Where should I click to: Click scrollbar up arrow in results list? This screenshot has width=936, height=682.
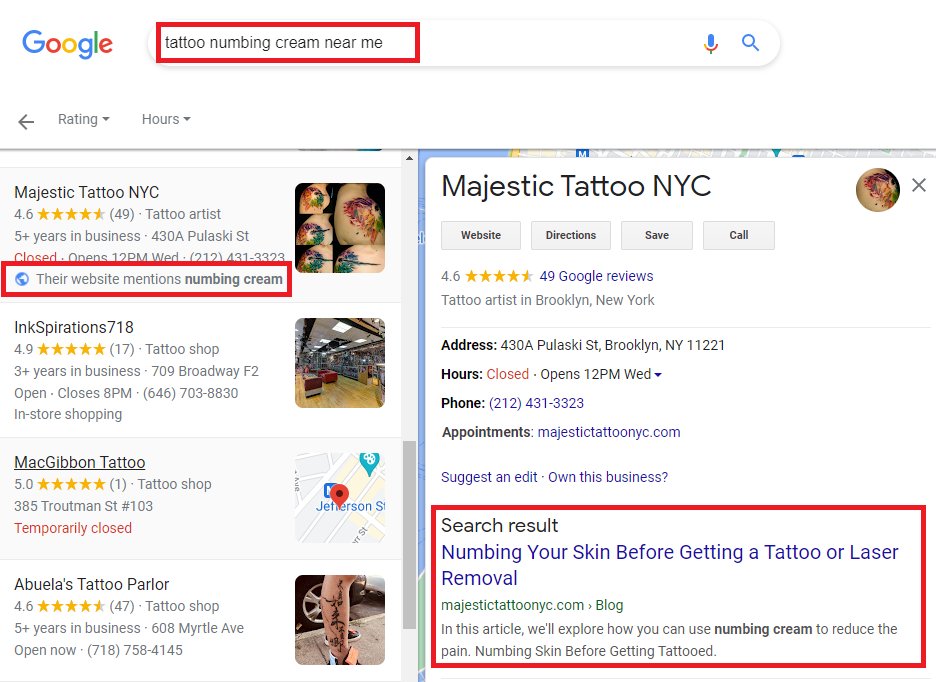point(409,158)
